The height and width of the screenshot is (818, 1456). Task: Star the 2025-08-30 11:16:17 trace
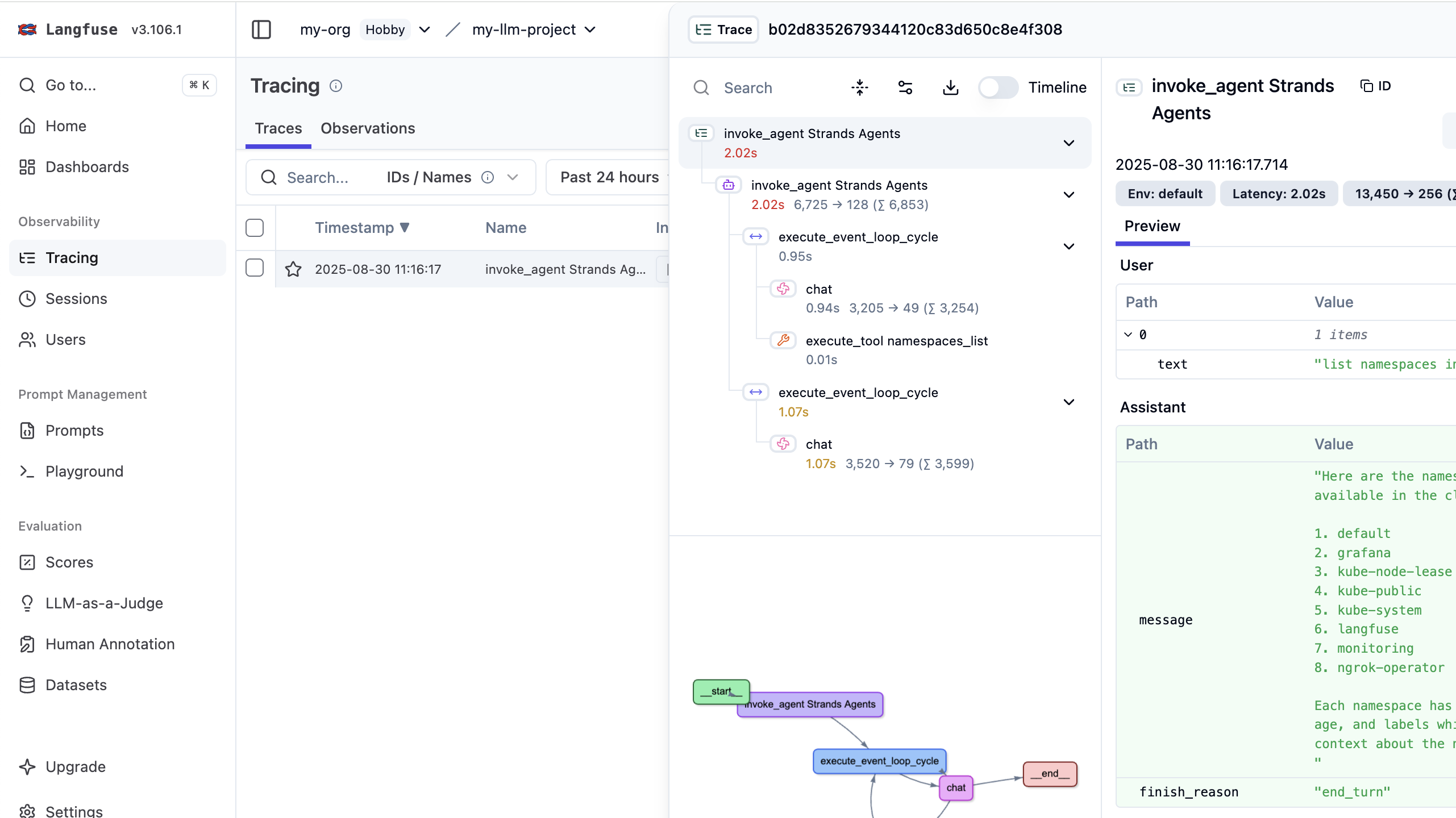click(293, 269)
